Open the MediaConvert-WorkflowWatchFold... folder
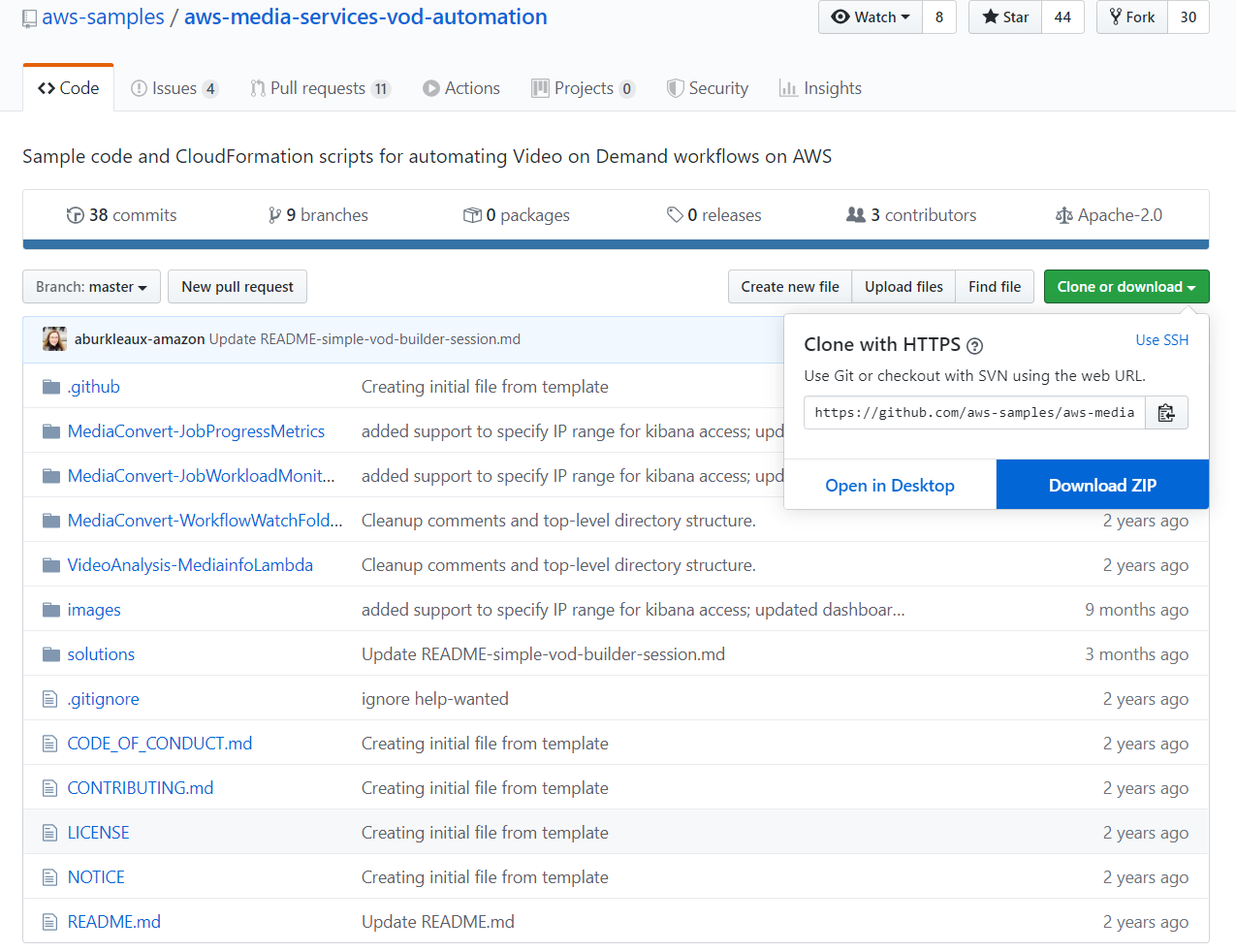This screenshot has width=1236, height=952. [205, 521]
